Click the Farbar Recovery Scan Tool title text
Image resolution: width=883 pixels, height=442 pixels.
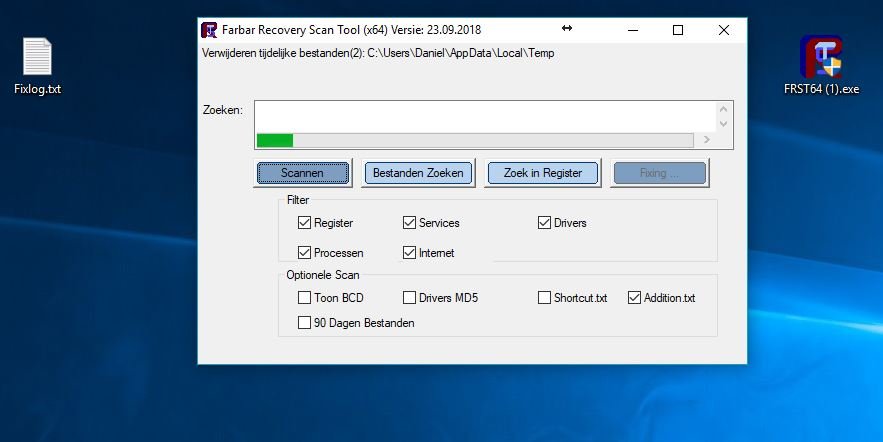(351, 30)
